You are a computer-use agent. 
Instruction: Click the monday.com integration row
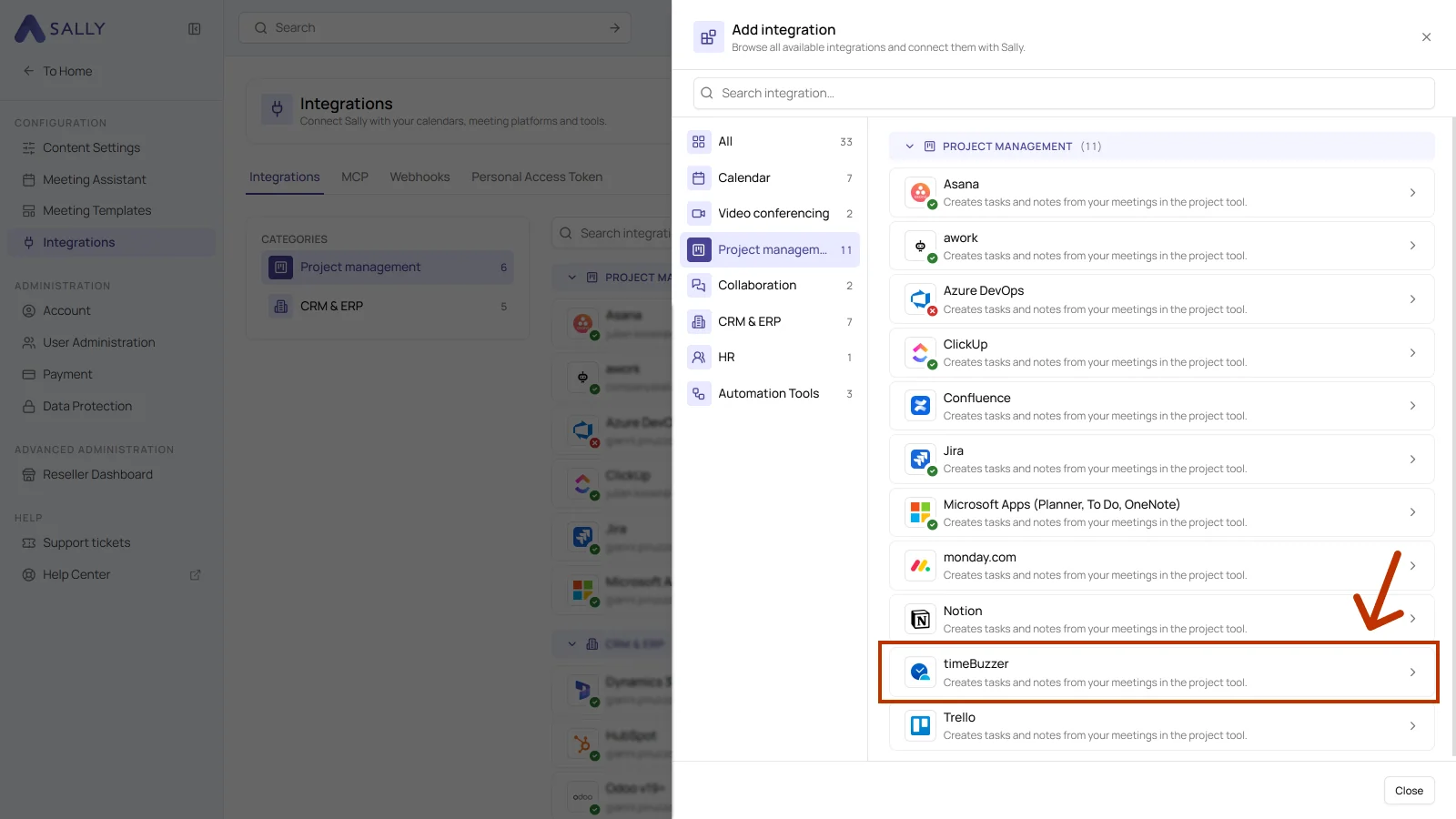click(x=1161, y=565)
